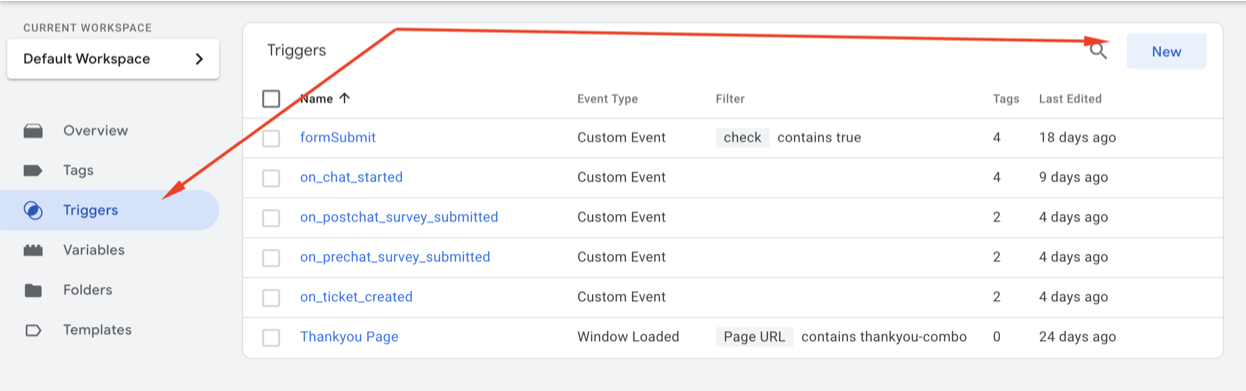Click '24 days ago' last edited cell
Viewport: 1246px width, 391px height.
1078,337
